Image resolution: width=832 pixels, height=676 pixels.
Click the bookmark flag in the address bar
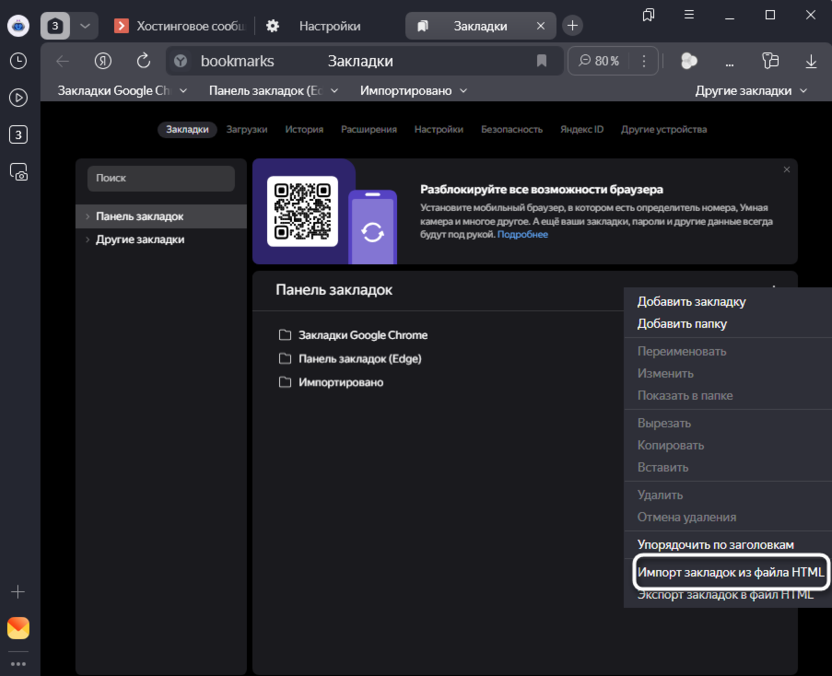pos(542,61)
